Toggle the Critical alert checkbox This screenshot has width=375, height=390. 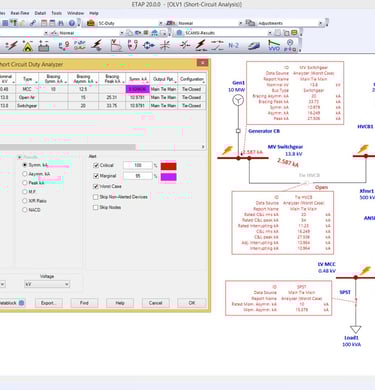(96, 165)
